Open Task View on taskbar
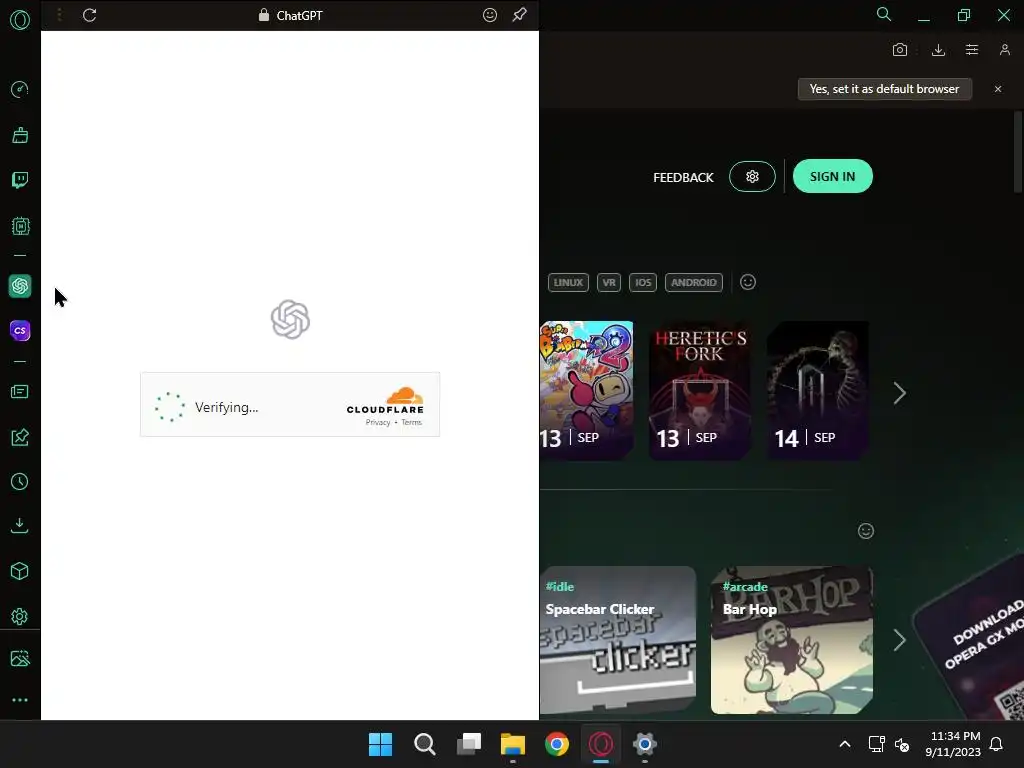1024x768 pixels. pyautogui.click(x=469, y=744)
